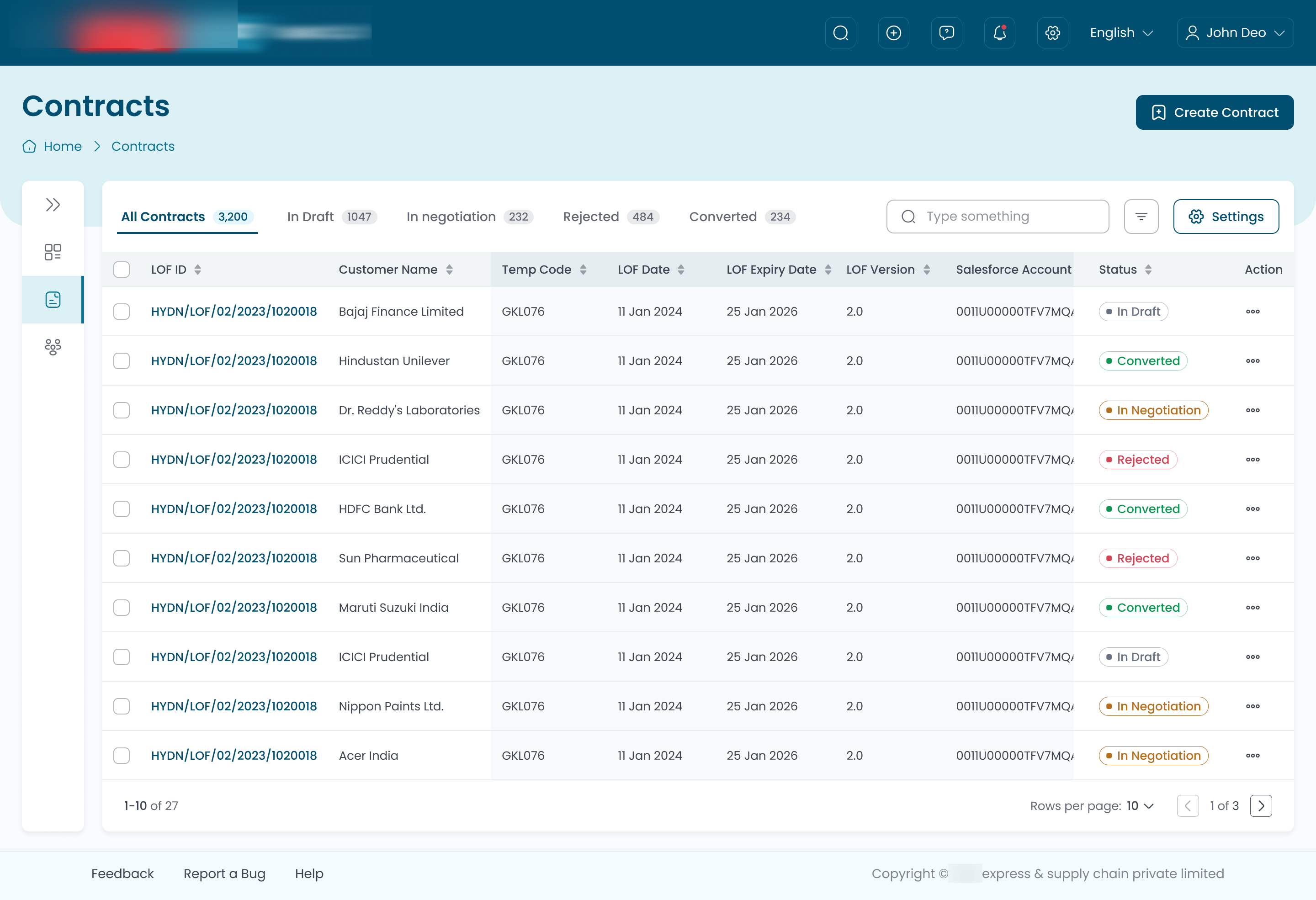The height and width of the screenshot is (900, 1316).
Task: Click the Home breadcrumb link
Action: pos(62,146)
